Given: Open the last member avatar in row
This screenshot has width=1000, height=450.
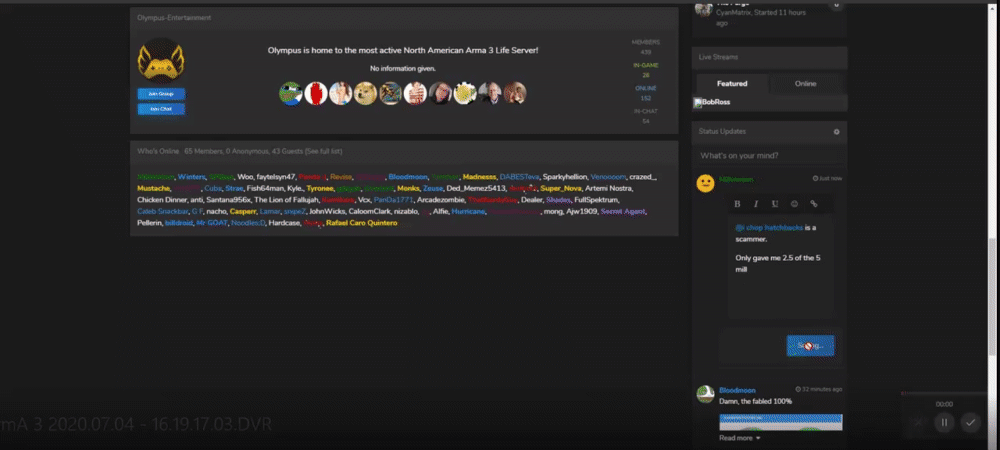Looking at the screenshot, I should click(515, 94).
